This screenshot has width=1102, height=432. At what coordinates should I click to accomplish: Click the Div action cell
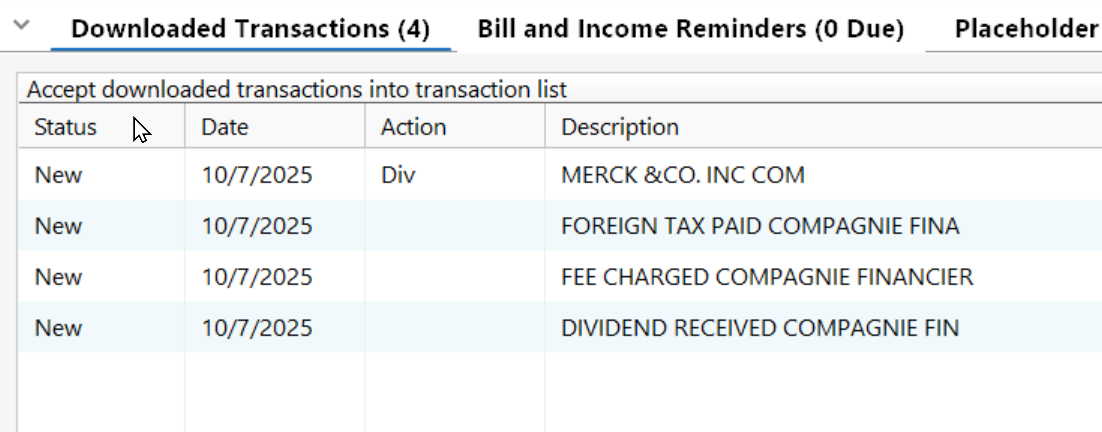(398, 176)
